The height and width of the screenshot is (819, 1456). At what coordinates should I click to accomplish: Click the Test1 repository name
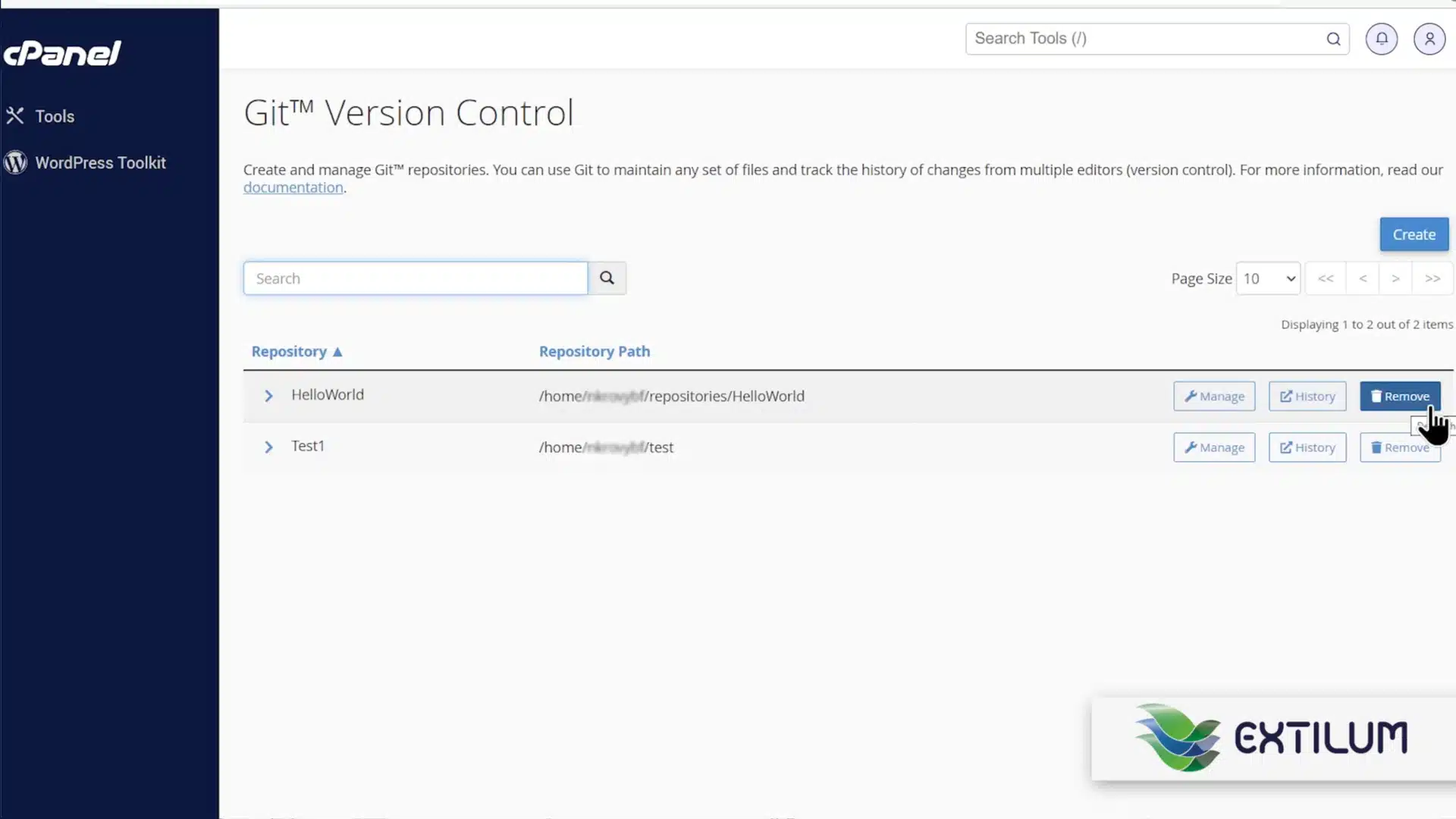(308, 446)
